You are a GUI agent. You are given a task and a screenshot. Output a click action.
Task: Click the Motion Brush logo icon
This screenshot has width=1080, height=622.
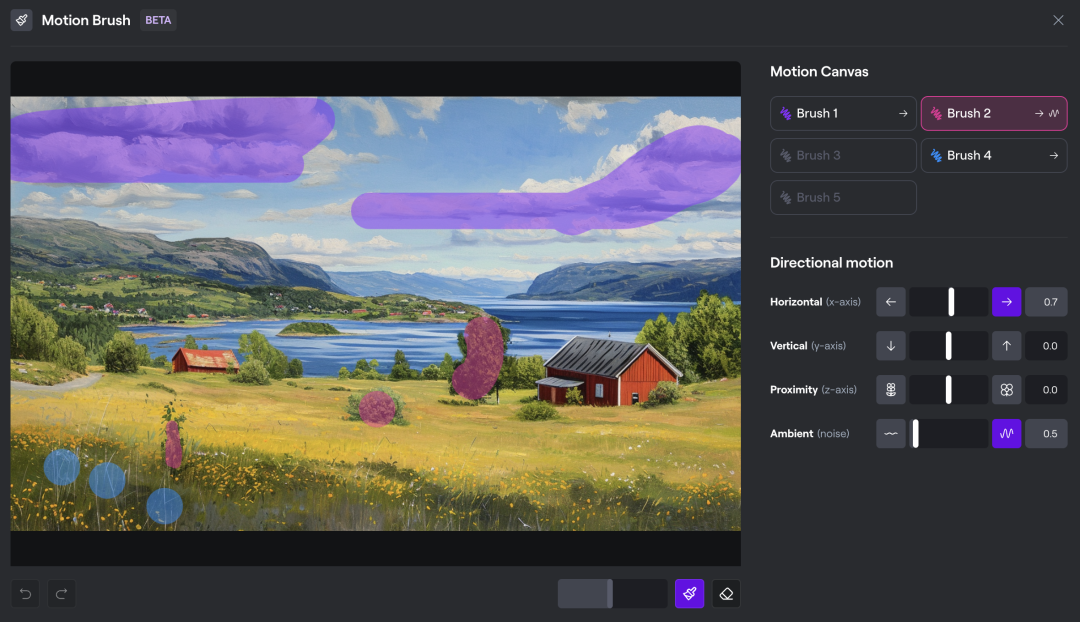pyautogui.click(x=21, y=20)
